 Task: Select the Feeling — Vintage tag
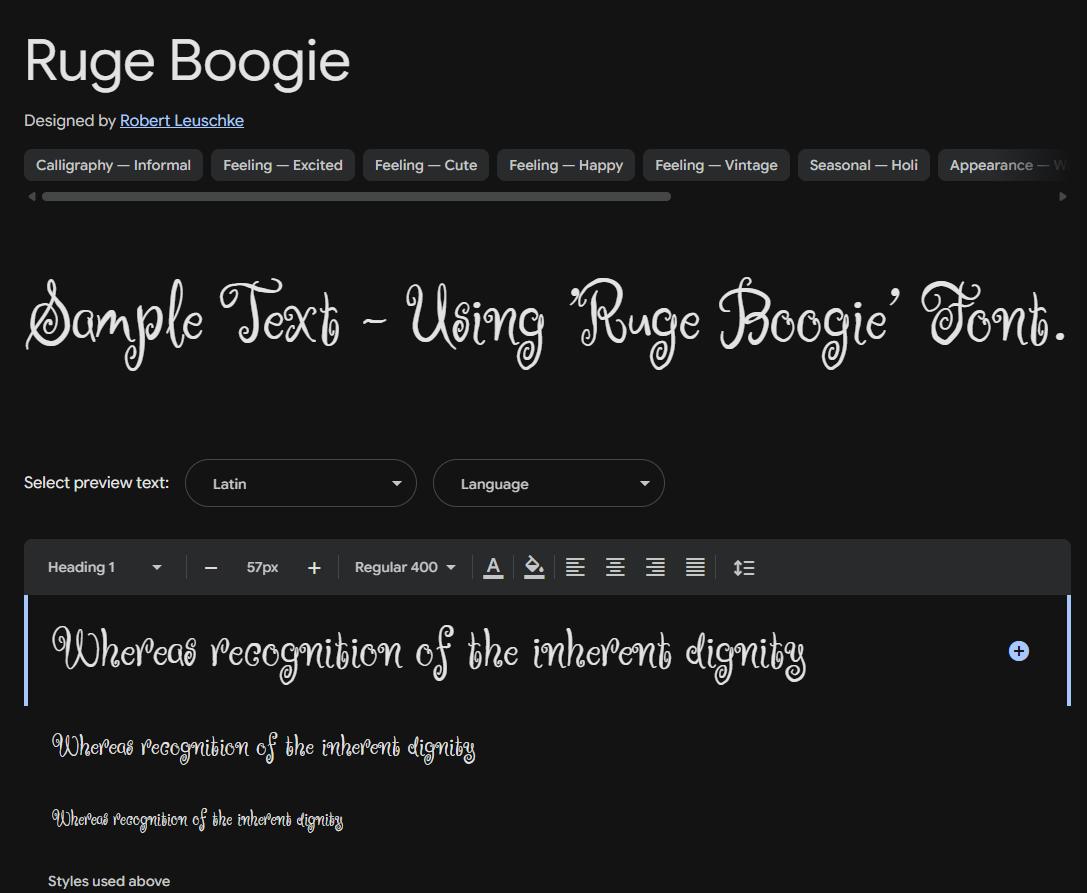click(x=716, y=165)
